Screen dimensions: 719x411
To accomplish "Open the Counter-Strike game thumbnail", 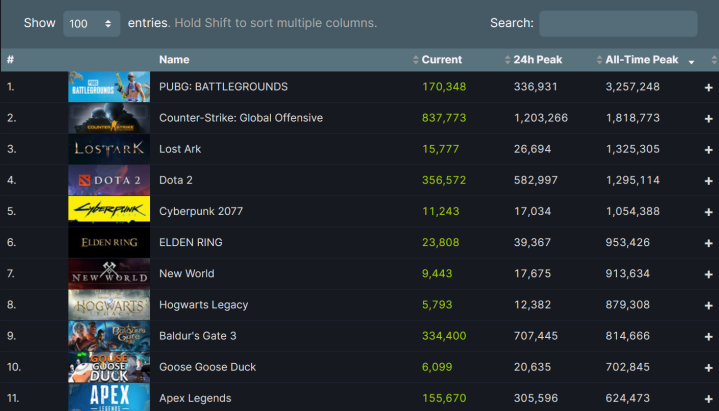I will click(x=109, y=118).
